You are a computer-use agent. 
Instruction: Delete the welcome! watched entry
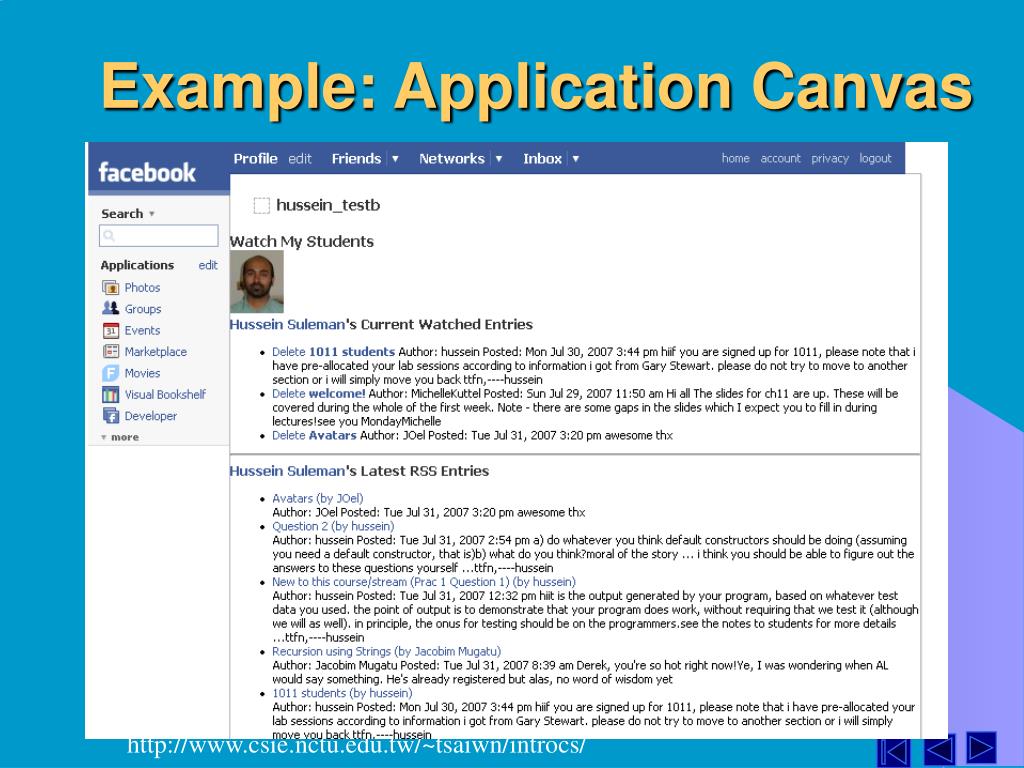289,394
